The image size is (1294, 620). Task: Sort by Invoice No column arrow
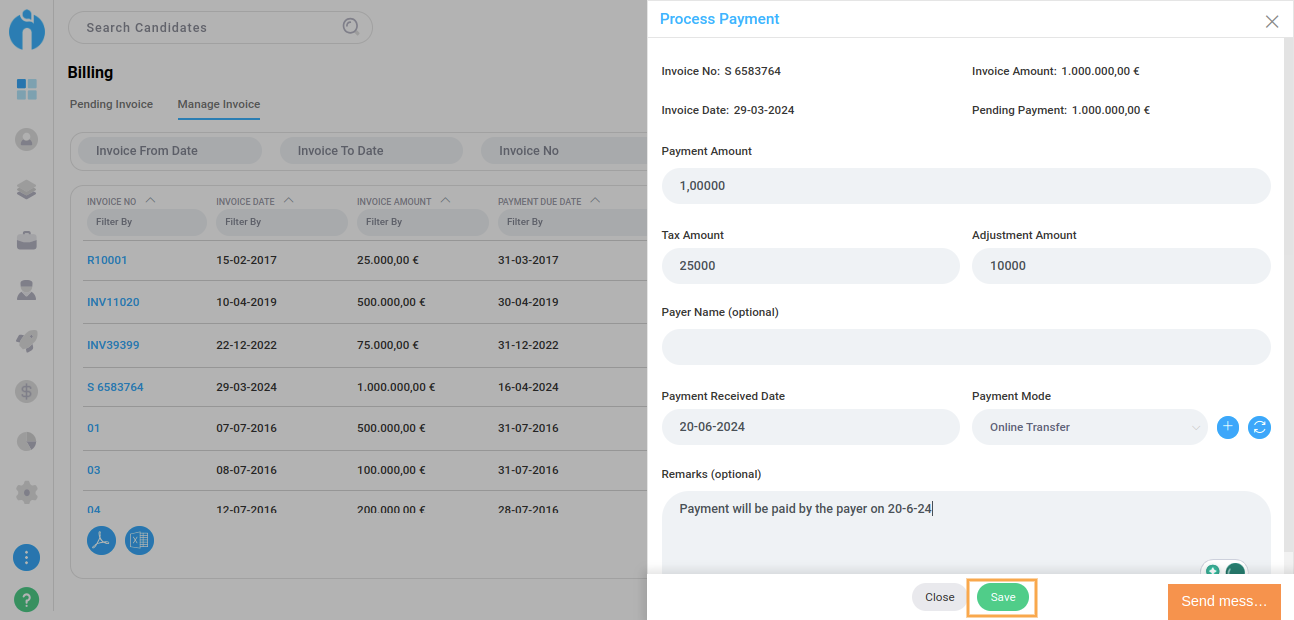click(150, 201)
